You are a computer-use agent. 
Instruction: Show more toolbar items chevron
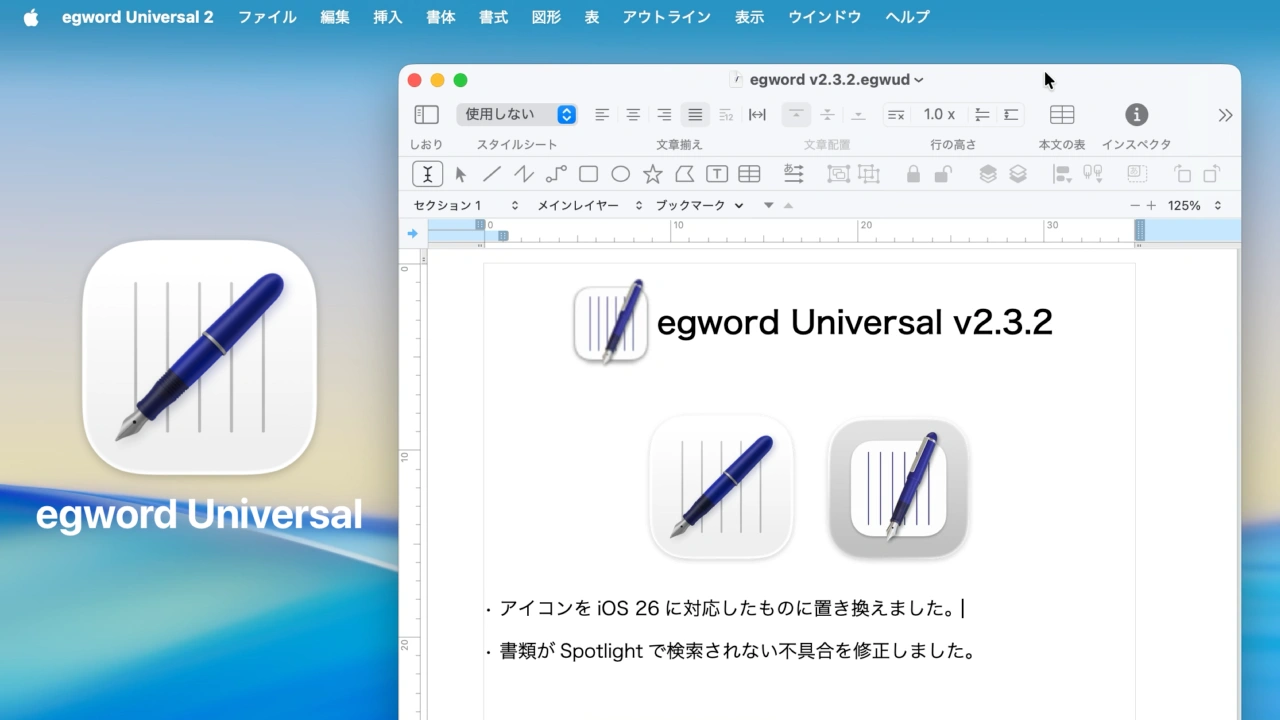click(1225, 115)
